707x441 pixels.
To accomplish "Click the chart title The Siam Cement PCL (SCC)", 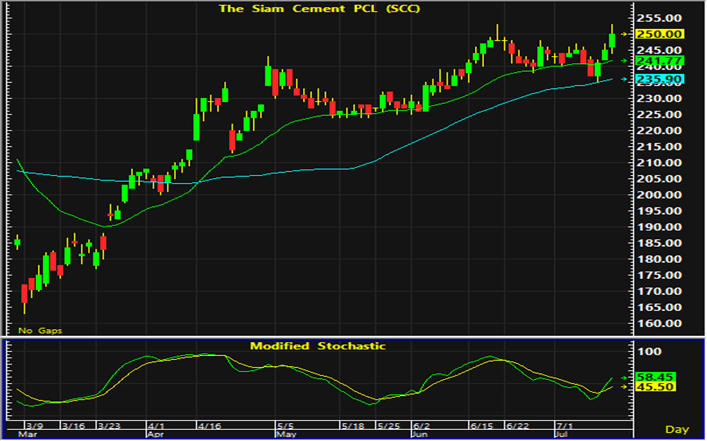I will click(319, 9).
